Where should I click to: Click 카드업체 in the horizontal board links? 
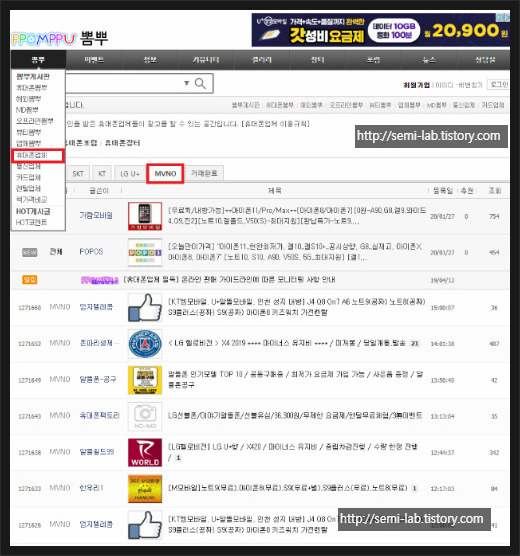493,105
